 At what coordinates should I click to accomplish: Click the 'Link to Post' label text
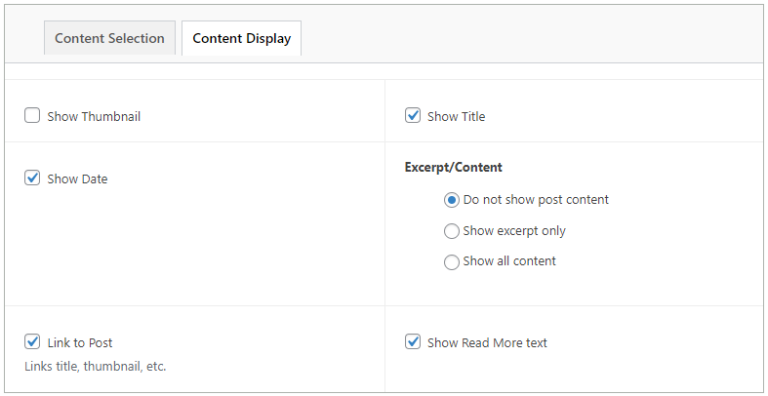click(x=80, y=343)
